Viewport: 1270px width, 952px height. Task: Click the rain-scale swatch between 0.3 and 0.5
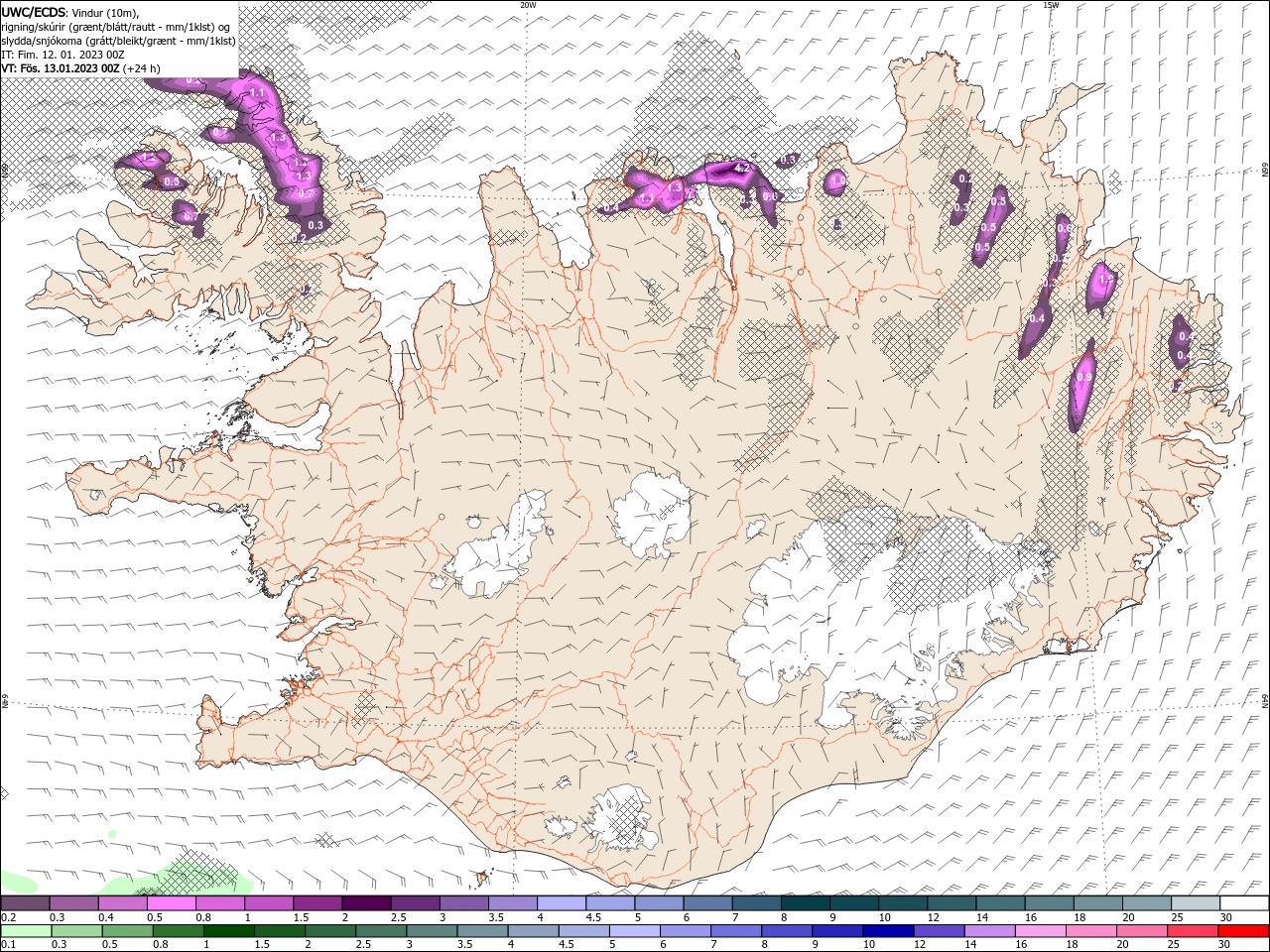click(76, 931)
